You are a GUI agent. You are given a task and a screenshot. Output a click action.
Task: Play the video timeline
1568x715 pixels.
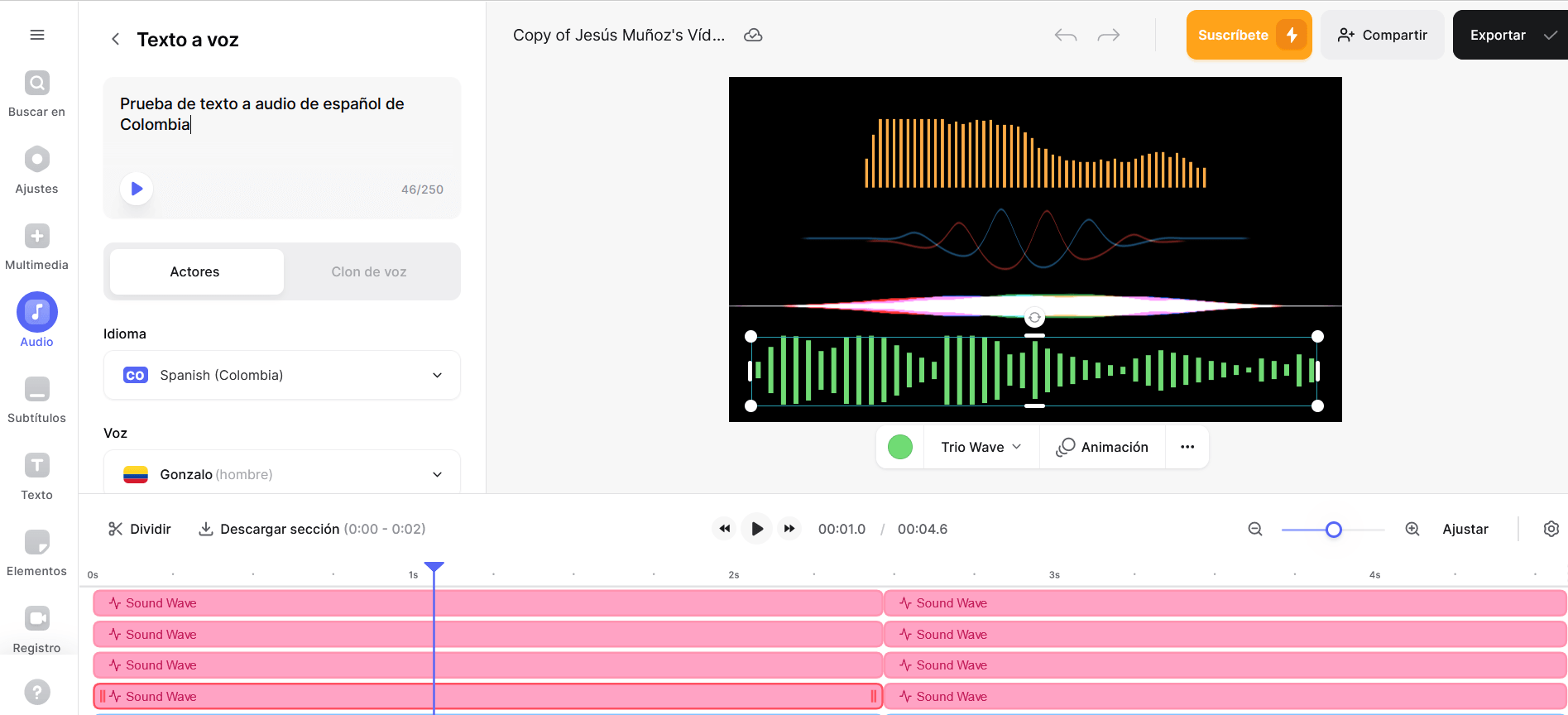(x=756, y=529)
